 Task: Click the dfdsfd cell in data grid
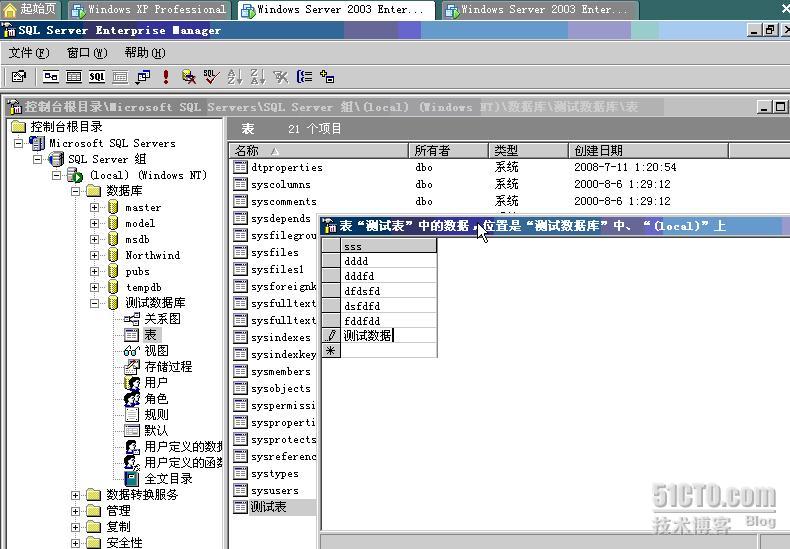click(x=389, y=291)
